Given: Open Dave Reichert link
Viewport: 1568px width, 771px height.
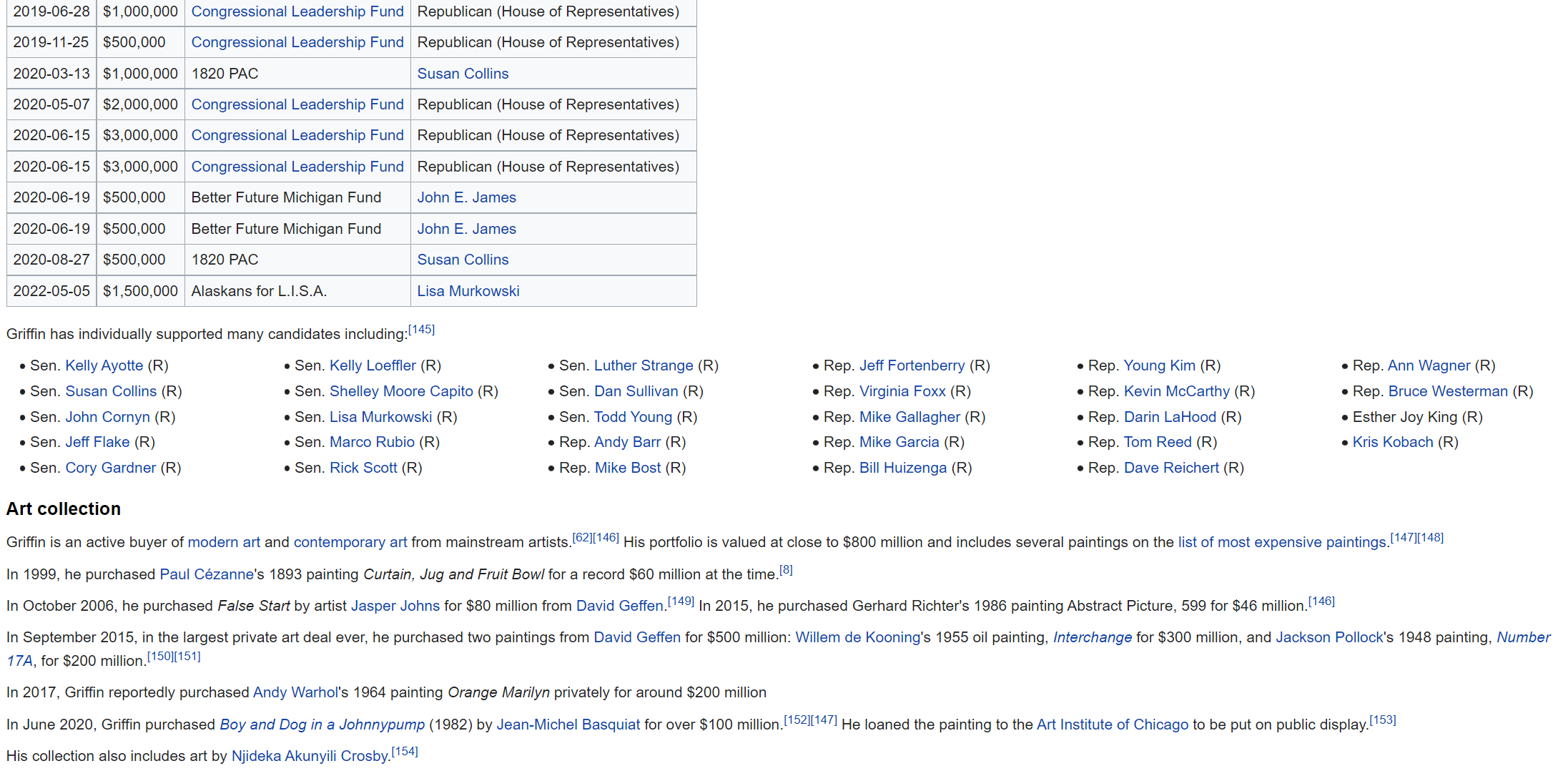Looking at the screenshot, I should click(x=1171, y=468).
